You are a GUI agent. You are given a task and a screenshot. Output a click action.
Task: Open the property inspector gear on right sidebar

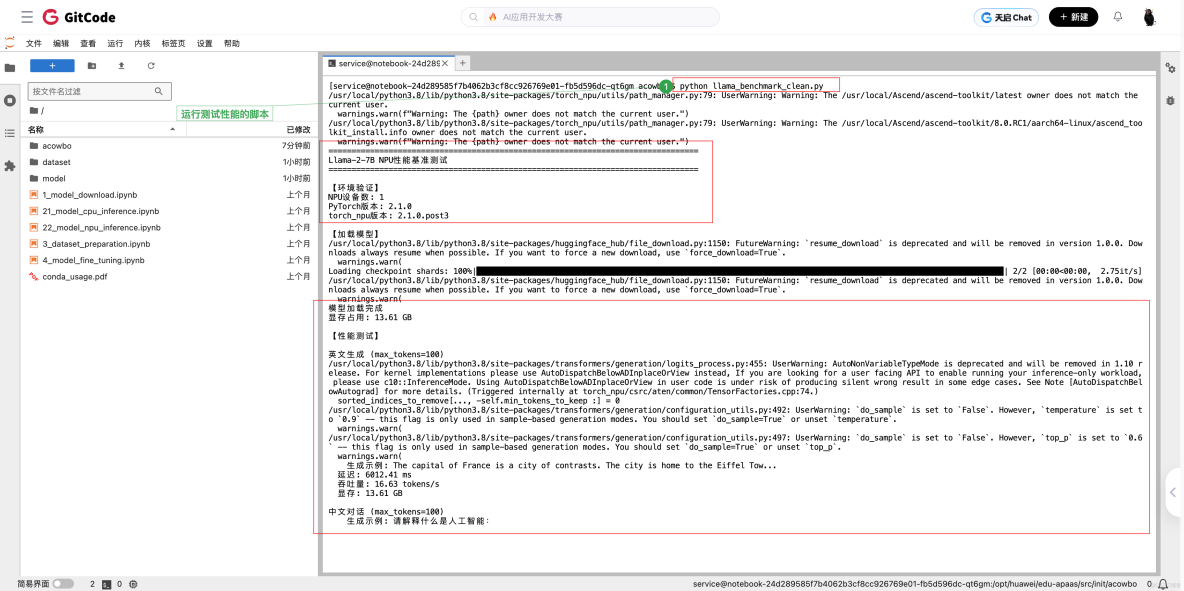tap(1171, 67)
